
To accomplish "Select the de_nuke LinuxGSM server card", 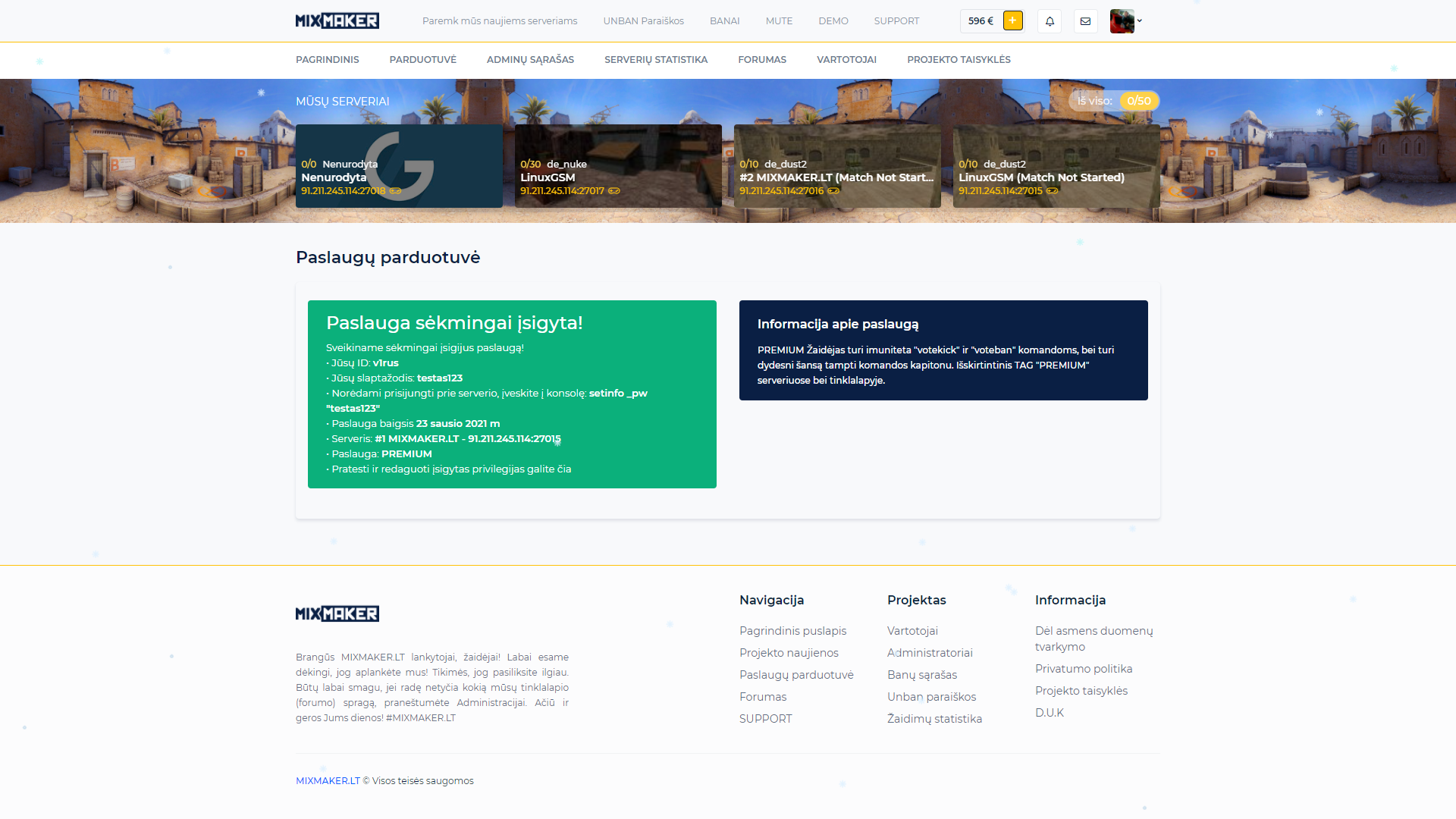I will [x=618, y=166].
